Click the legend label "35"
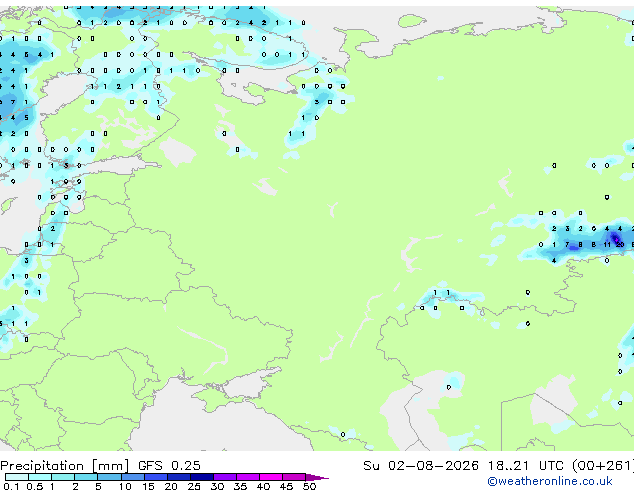Image resolution: width=634 pixels, height=490 pixels. point(240,486)
